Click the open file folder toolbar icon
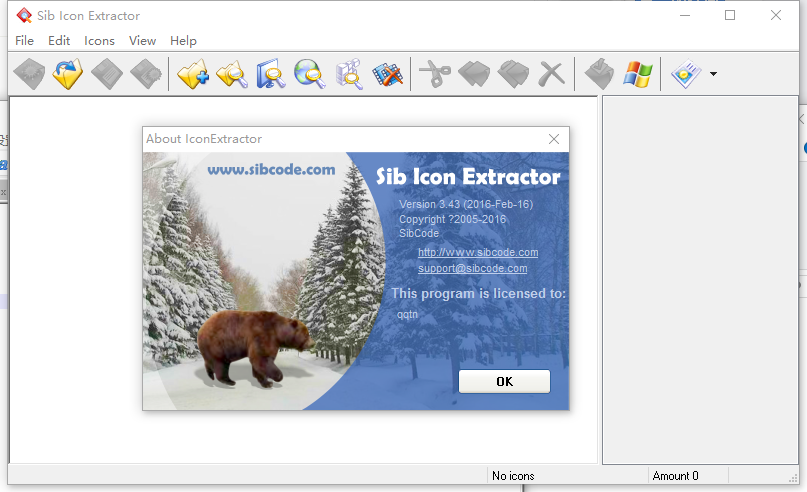807x492 pixels. pos(68,74)
